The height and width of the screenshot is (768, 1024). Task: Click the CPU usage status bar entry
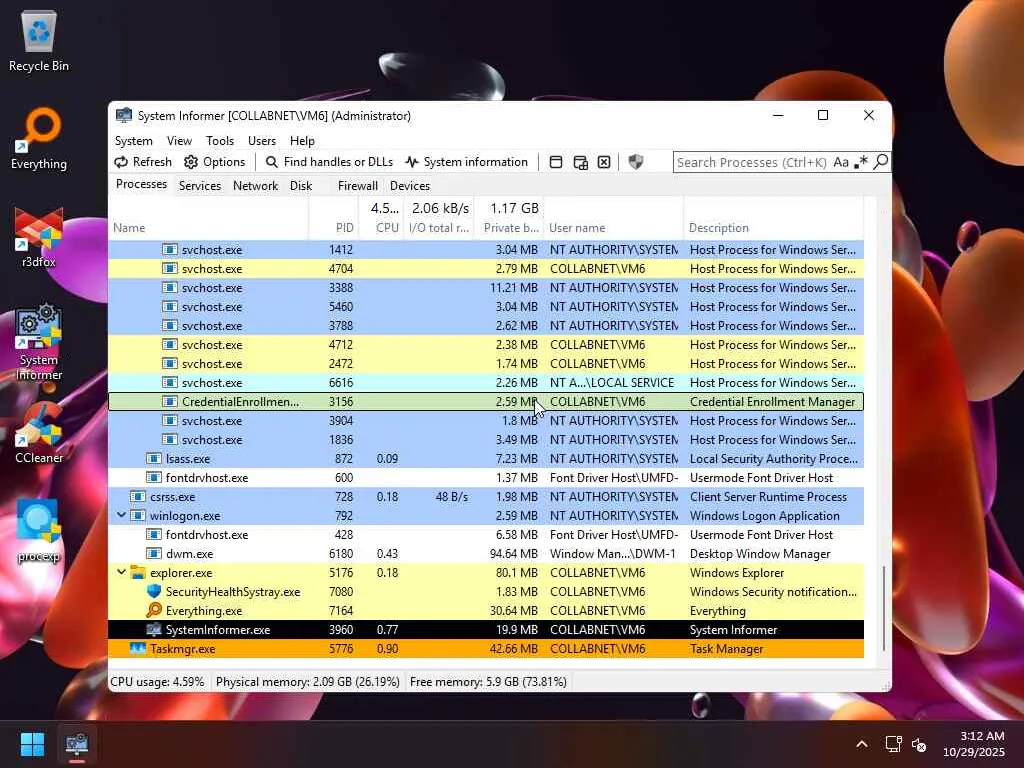[157, 682]
